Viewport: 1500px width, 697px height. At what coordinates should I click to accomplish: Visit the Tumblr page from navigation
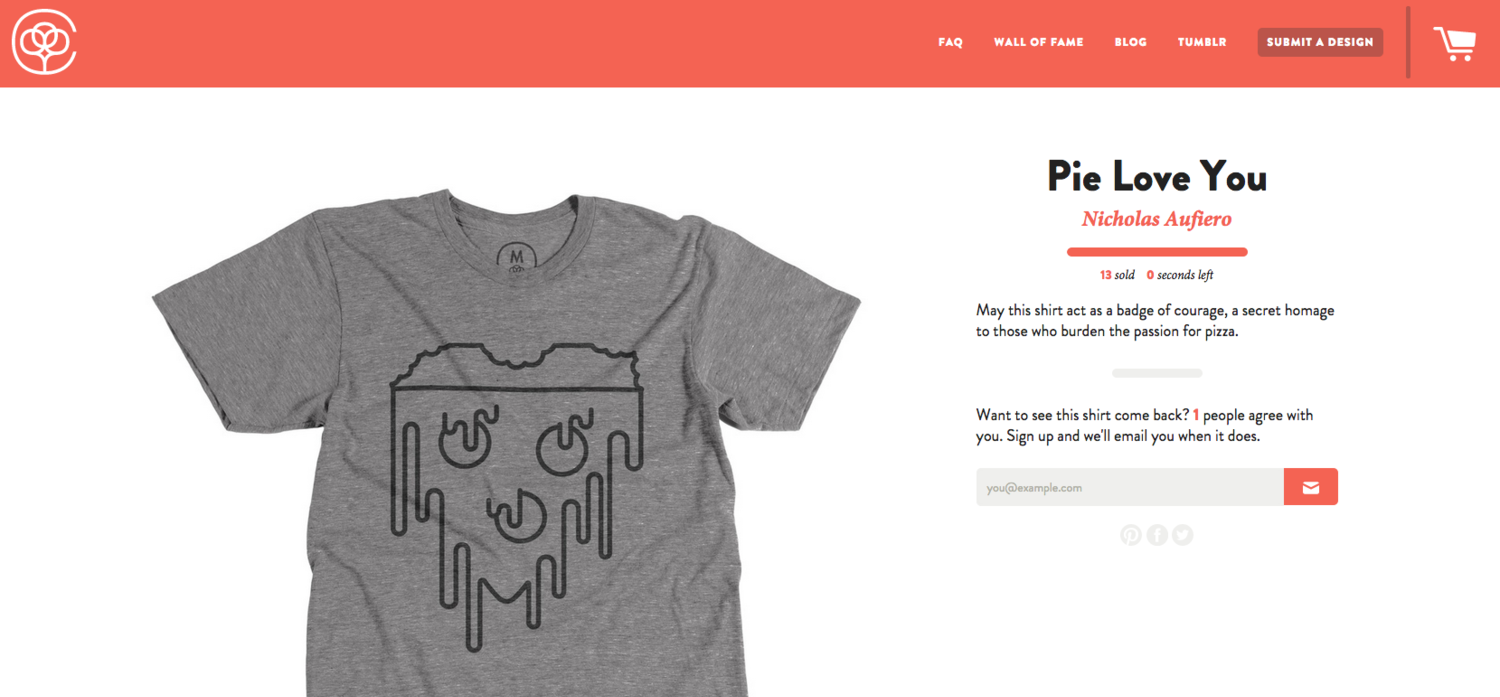coord(1202,43)
